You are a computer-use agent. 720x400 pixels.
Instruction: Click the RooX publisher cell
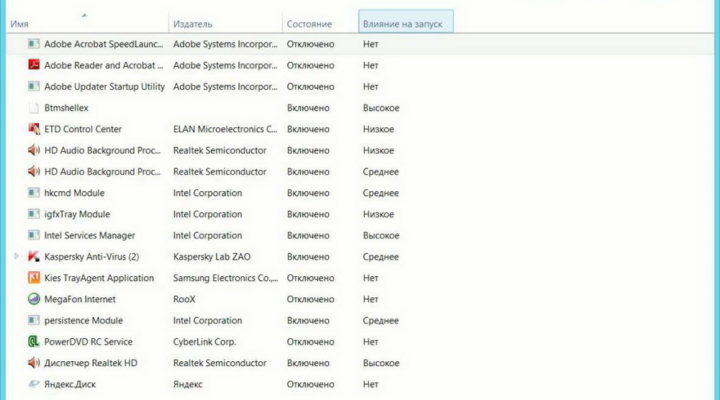tap(184, 299)
